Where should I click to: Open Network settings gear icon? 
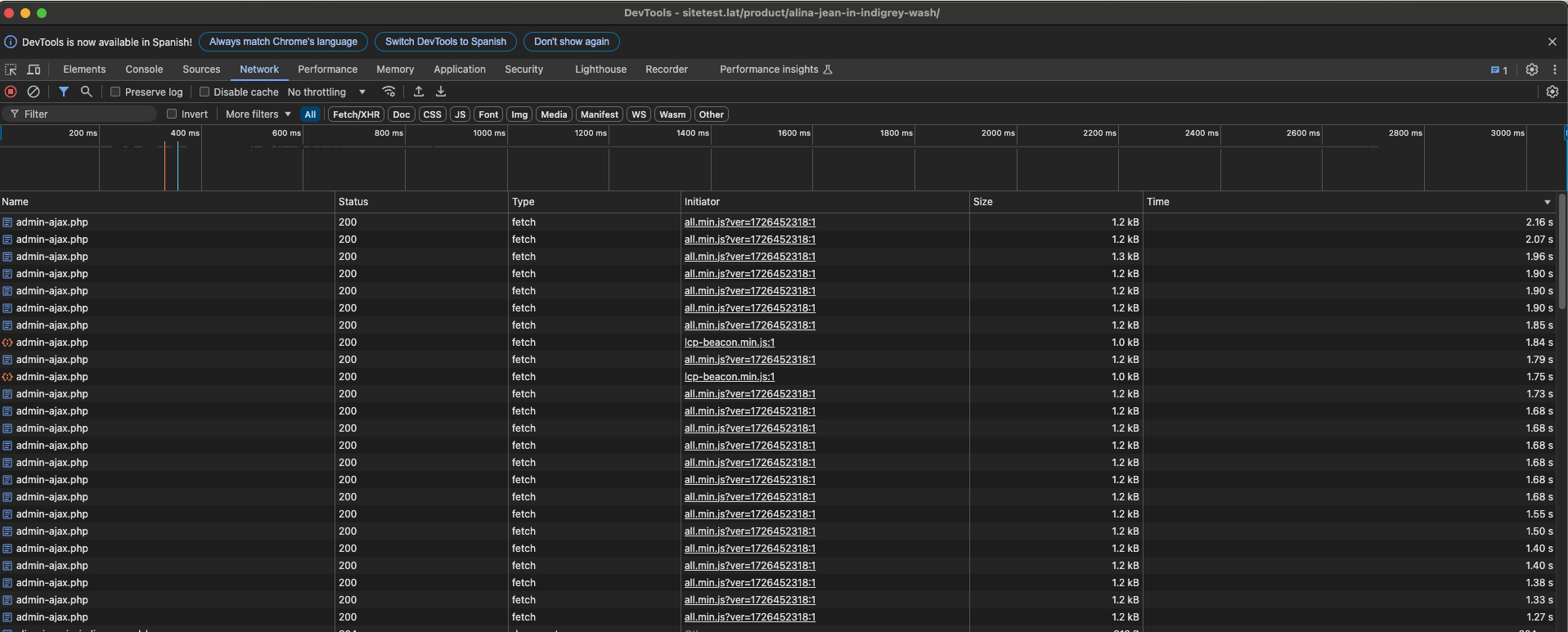coord(1552,92)
